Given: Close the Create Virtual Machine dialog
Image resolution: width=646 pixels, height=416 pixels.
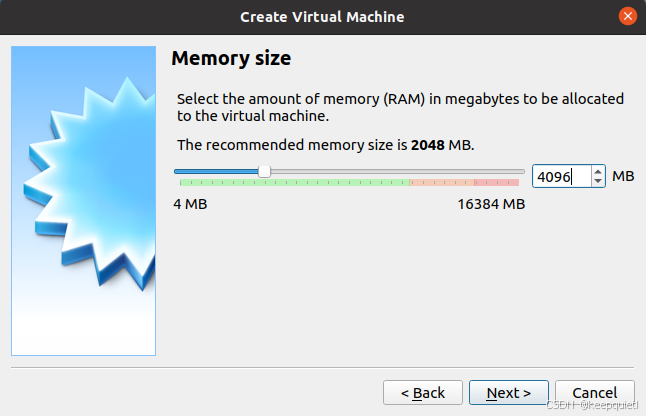Looking at the screenshot, I should point(628,16).
